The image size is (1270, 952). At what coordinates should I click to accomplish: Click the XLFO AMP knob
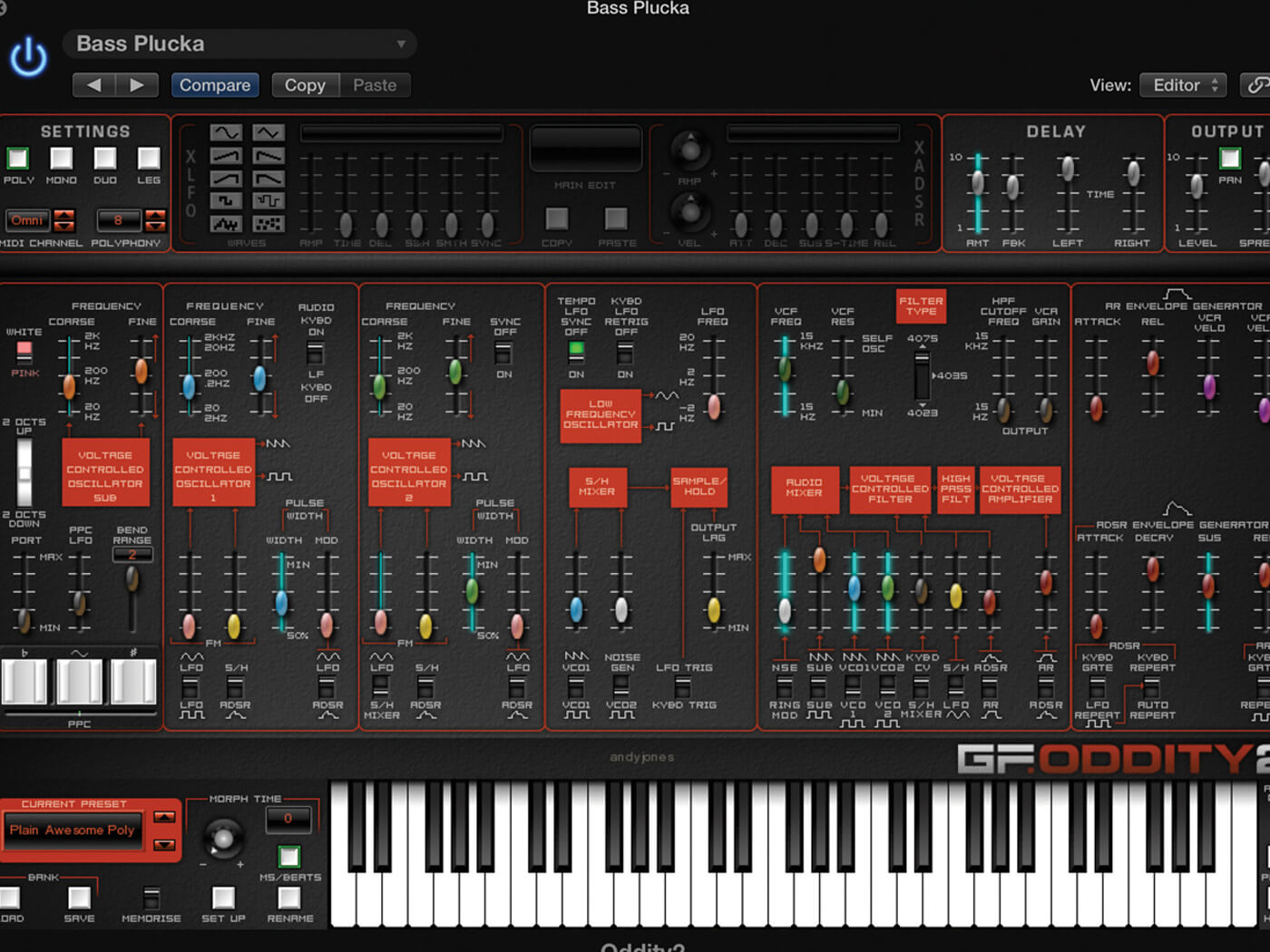[690, 149]
